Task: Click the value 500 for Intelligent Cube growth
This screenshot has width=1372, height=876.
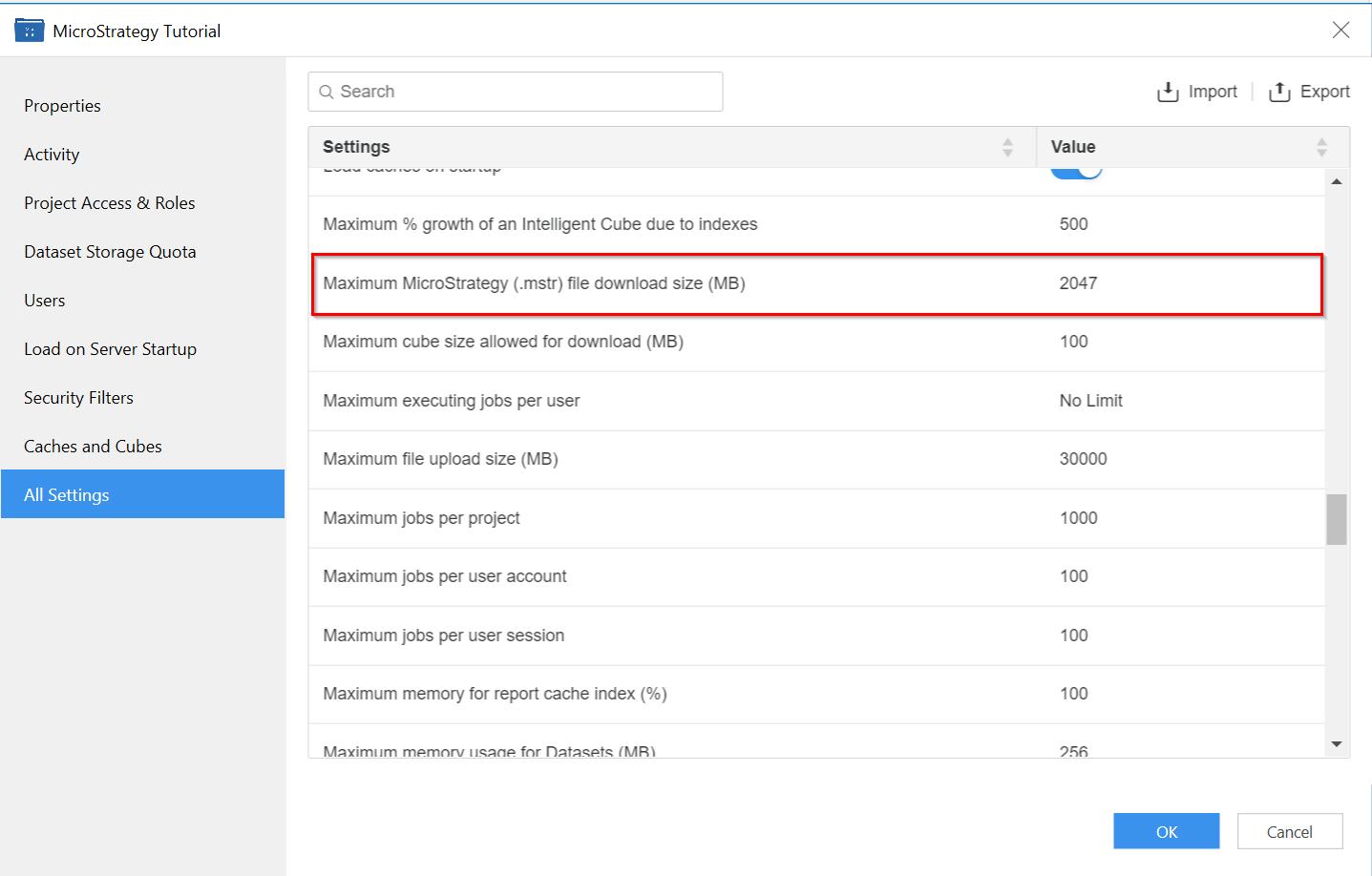Action: coord(1074,224)
